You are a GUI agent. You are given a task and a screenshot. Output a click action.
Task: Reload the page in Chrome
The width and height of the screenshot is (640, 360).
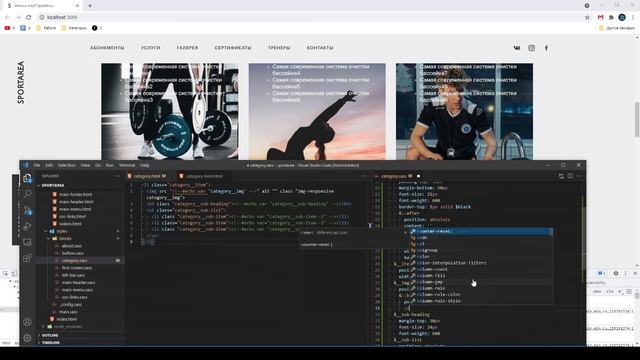pyautogui.click(x=29, y=17)
